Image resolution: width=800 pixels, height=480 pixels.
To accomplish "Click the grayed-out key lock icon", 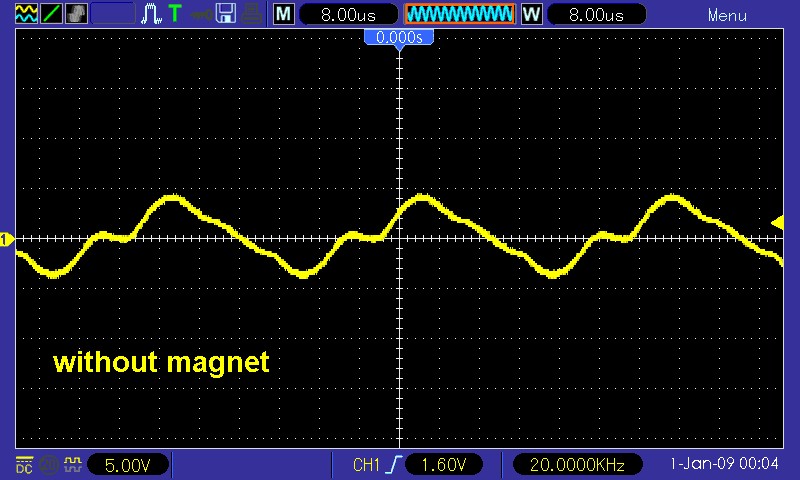I will click(x=202, y=15).
